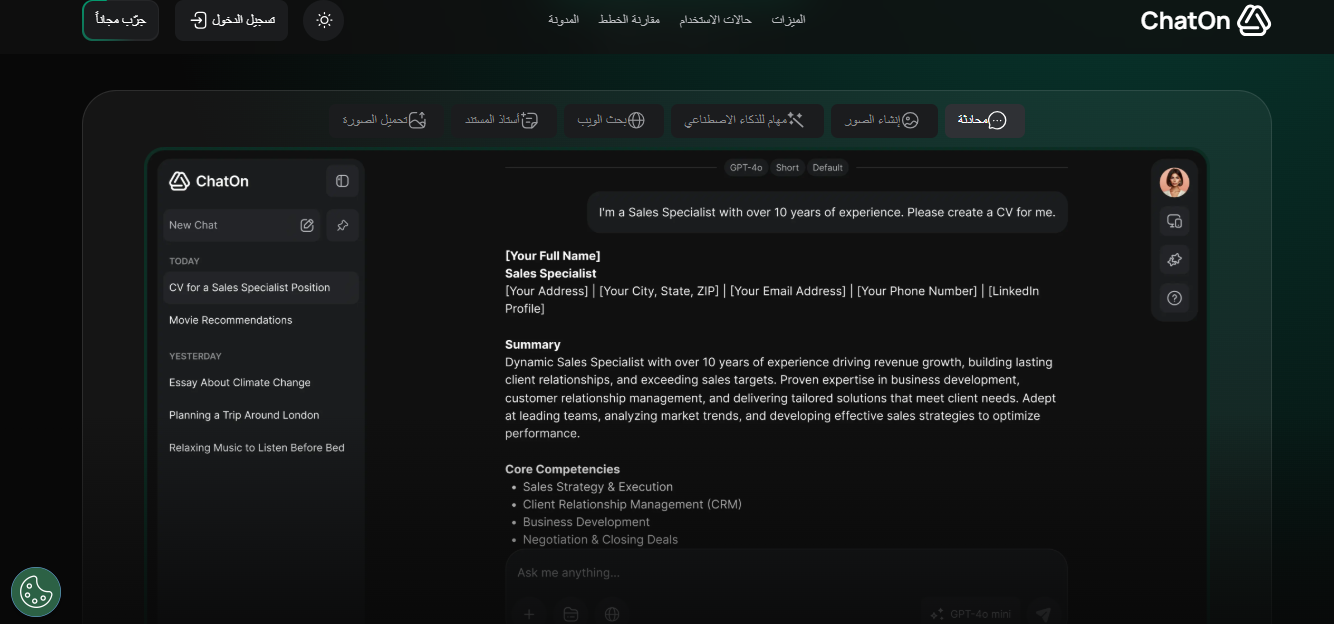Click the GPT-4o tag above the chat
The height and width of the screenshot is (624, 1334).
(x=746, y=168)
